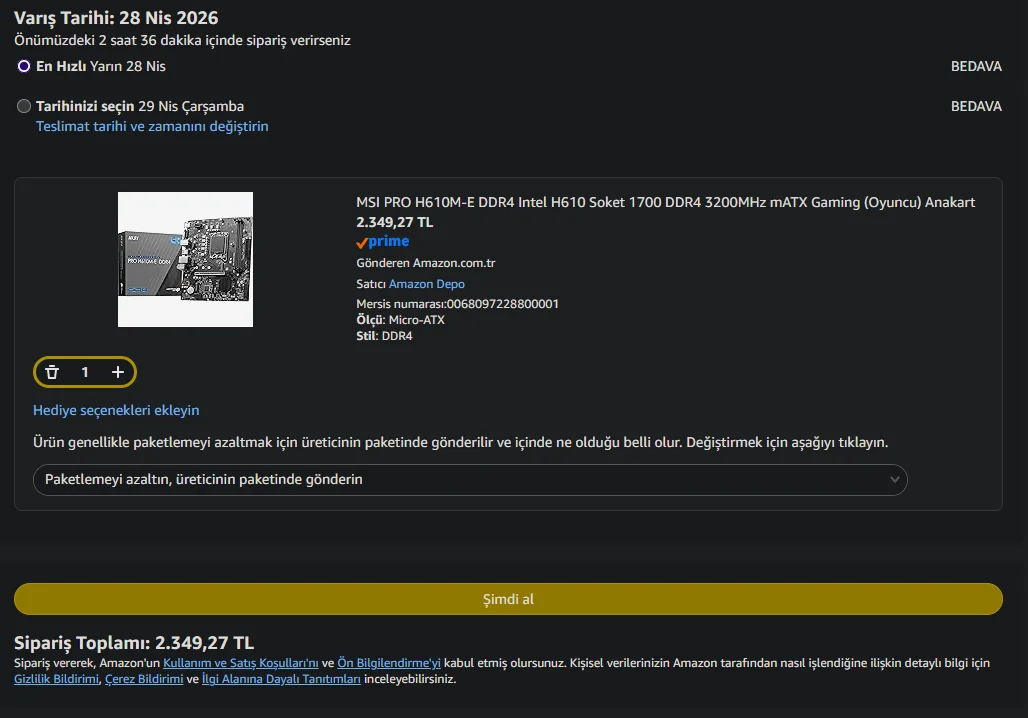The width and height of the screenshot is (1028, 718).
Task: Click the Şimdi al buy button
Action: 508,599
